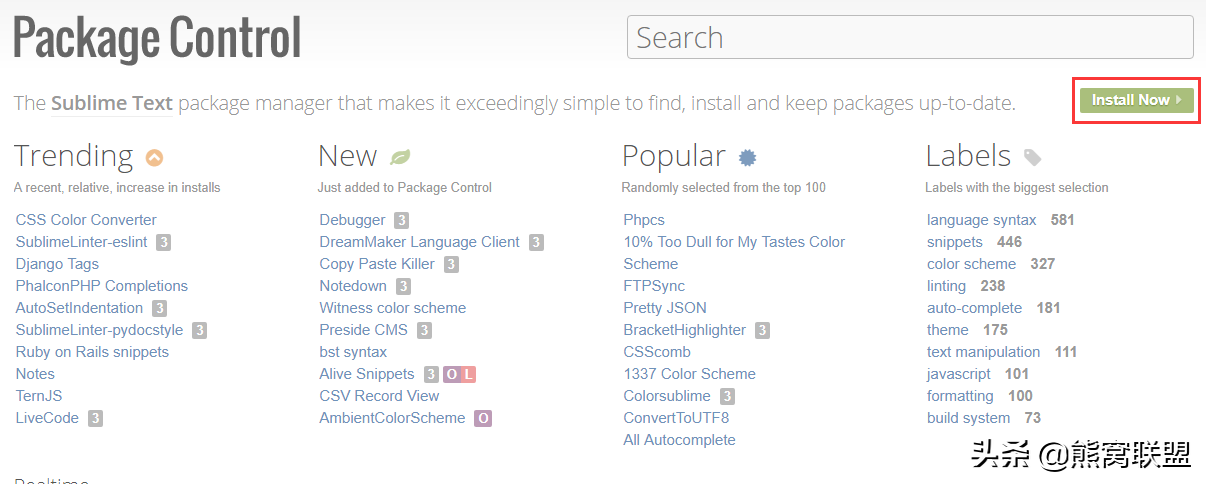1206x484 pixels.
Task: Click the L badge beside Alive Snippets
Action: 468,374
